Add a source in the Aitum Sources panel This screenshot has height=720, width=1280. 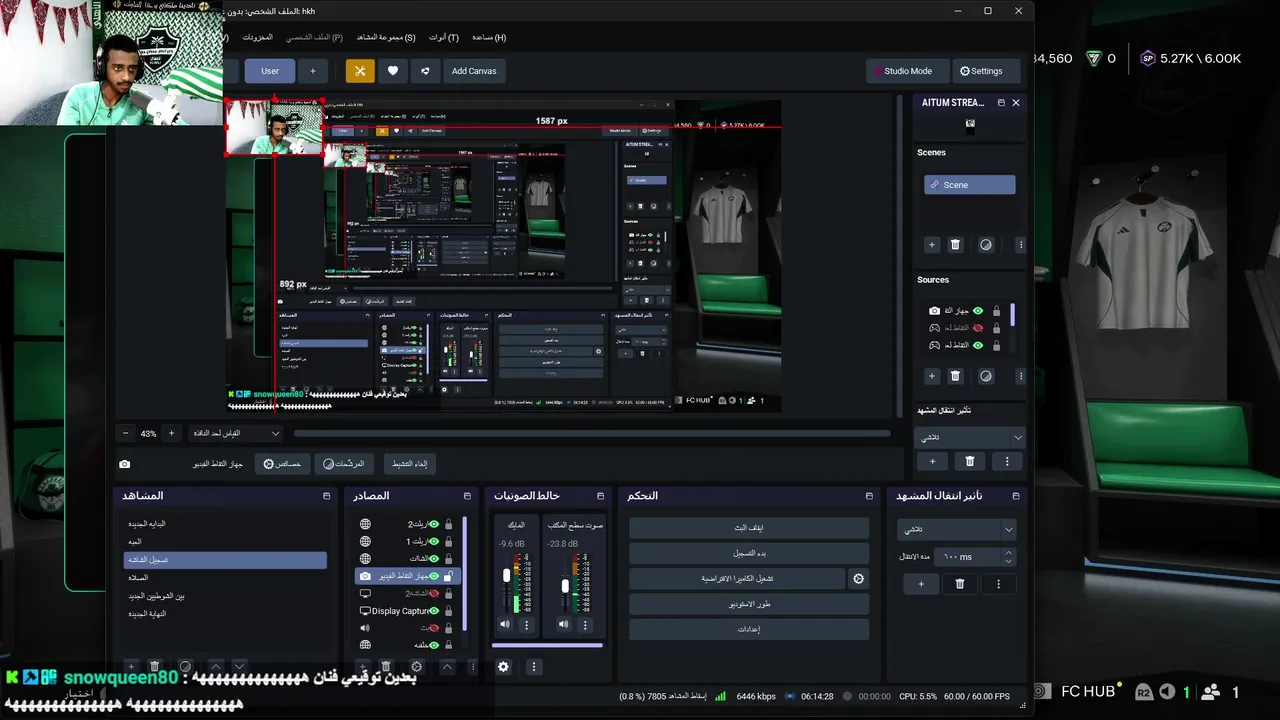[x=932, y=376]
